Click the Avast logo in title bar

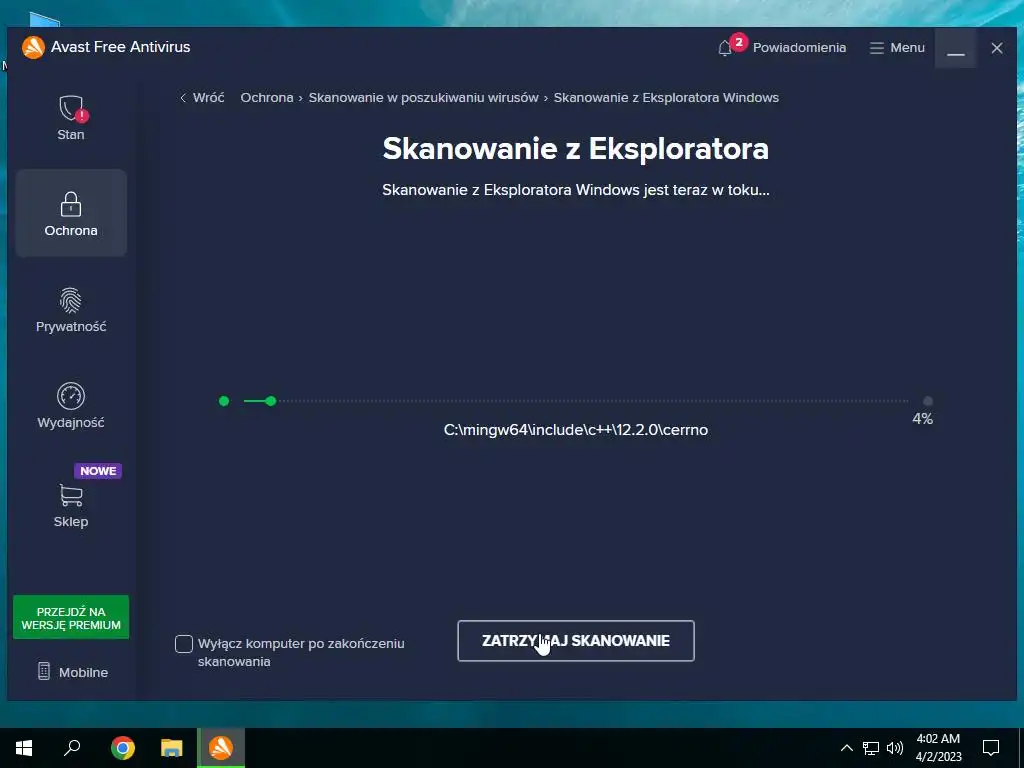pos(33,47)
